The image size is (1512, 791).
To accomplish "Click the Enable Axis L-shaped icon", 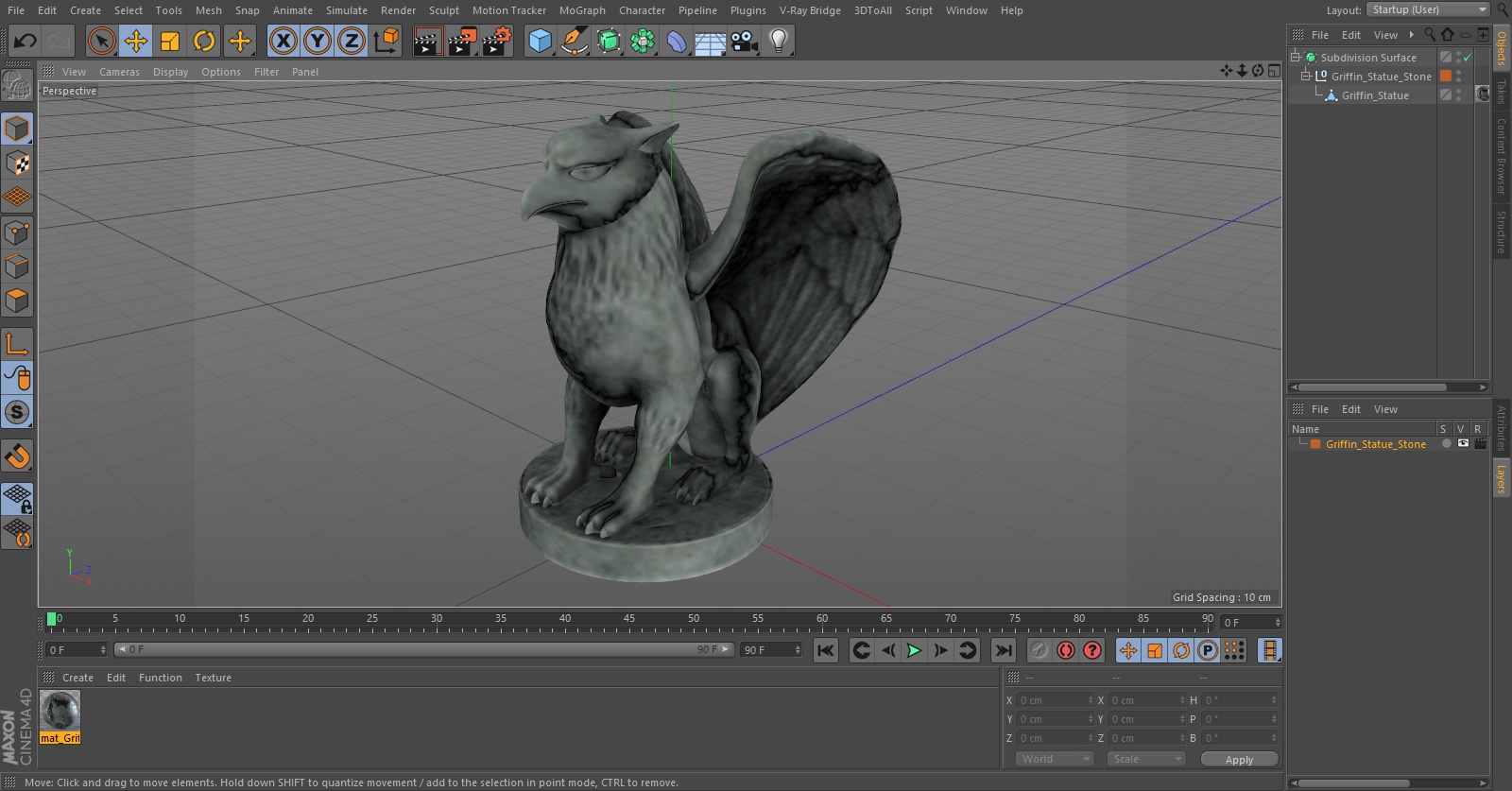I will (17, 343).
